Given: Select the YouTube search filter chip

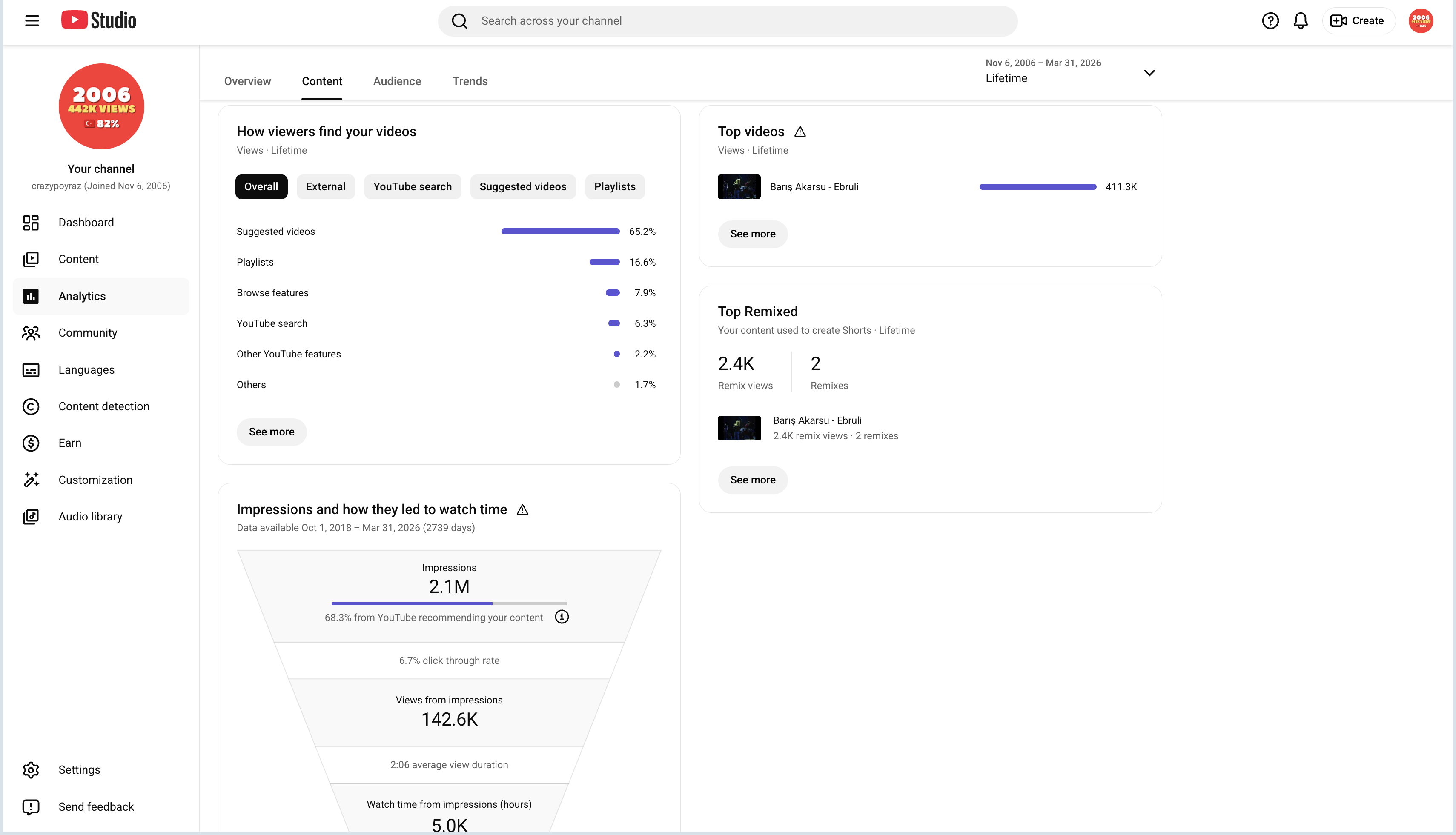Looking at the screenshot, I should pos(413,187).
